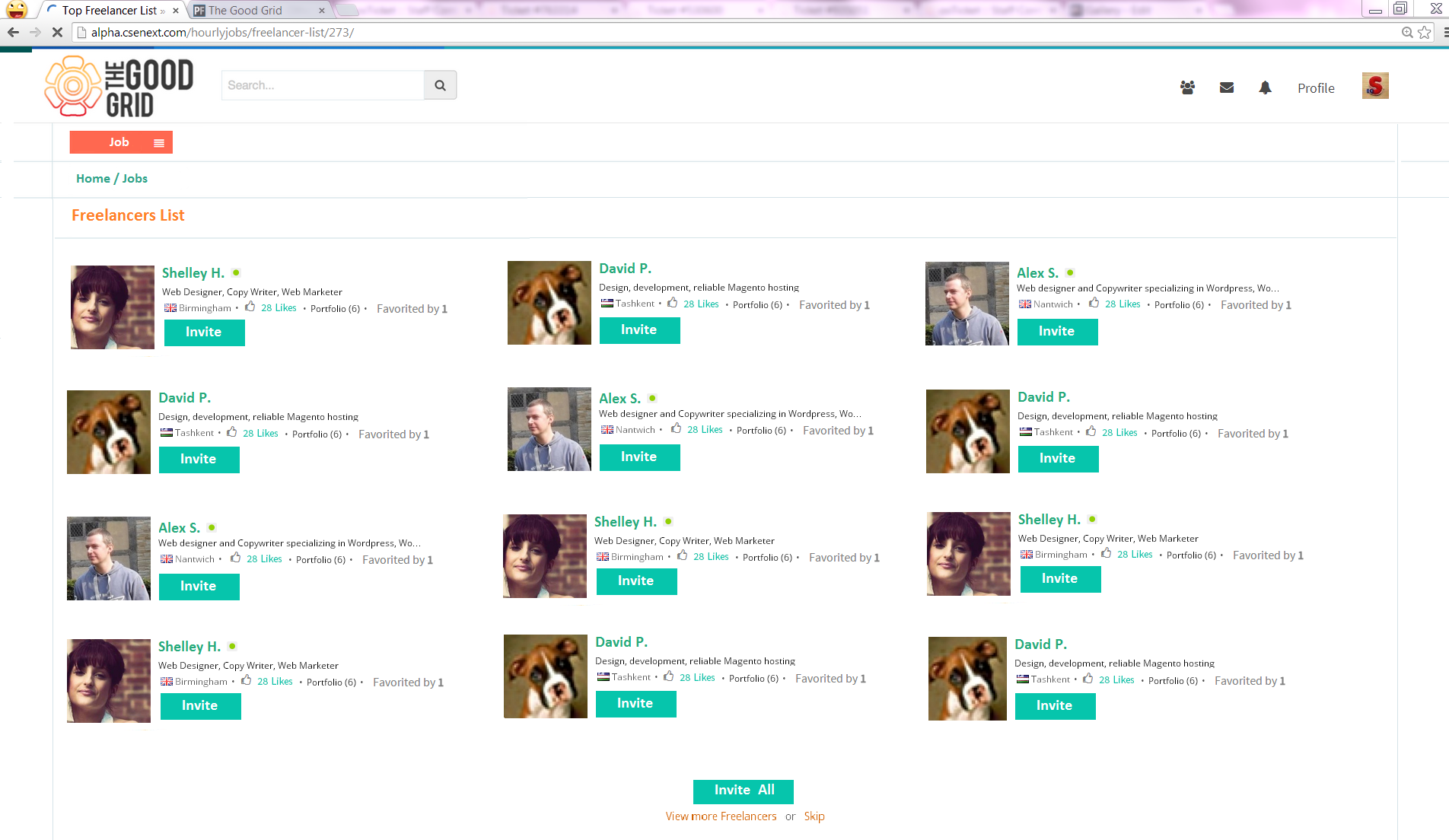Screen dimensions: 1449x840
Task: Click the browser address bar URL
Action: (222, 33)
